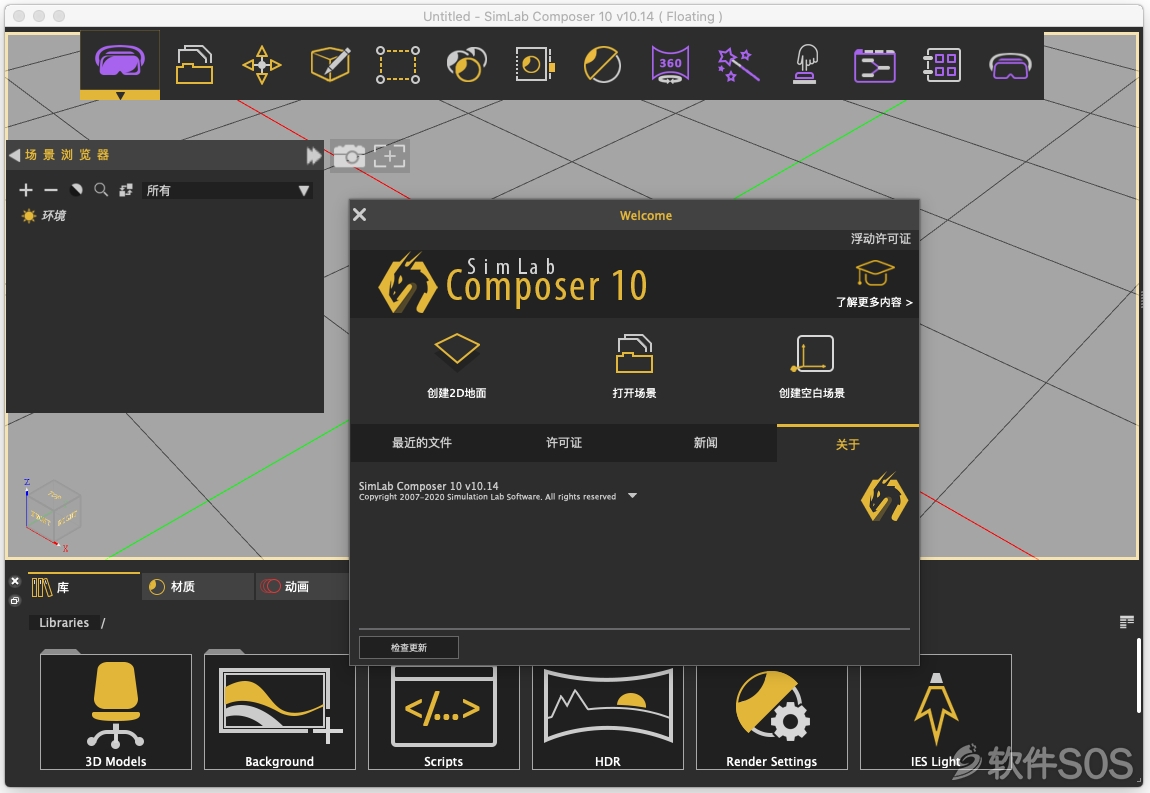Image resolution: width=1150 pixels, height=793 pixels.
Task: Undock the bottom library panel
Action: click(x=15, y=600)
